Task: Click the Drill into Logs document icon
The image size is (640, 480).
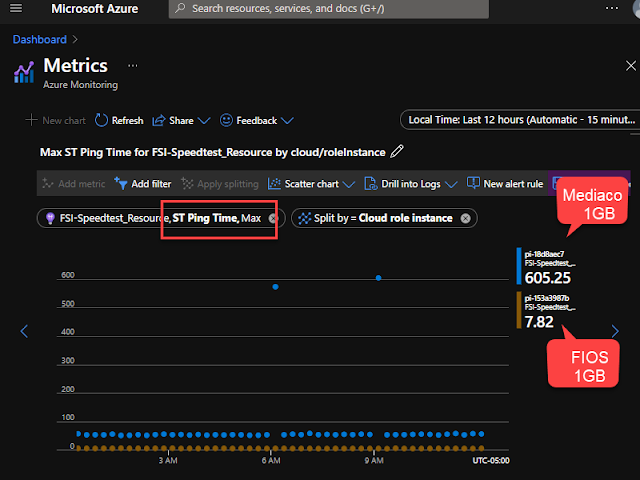Action: point(371,184)
